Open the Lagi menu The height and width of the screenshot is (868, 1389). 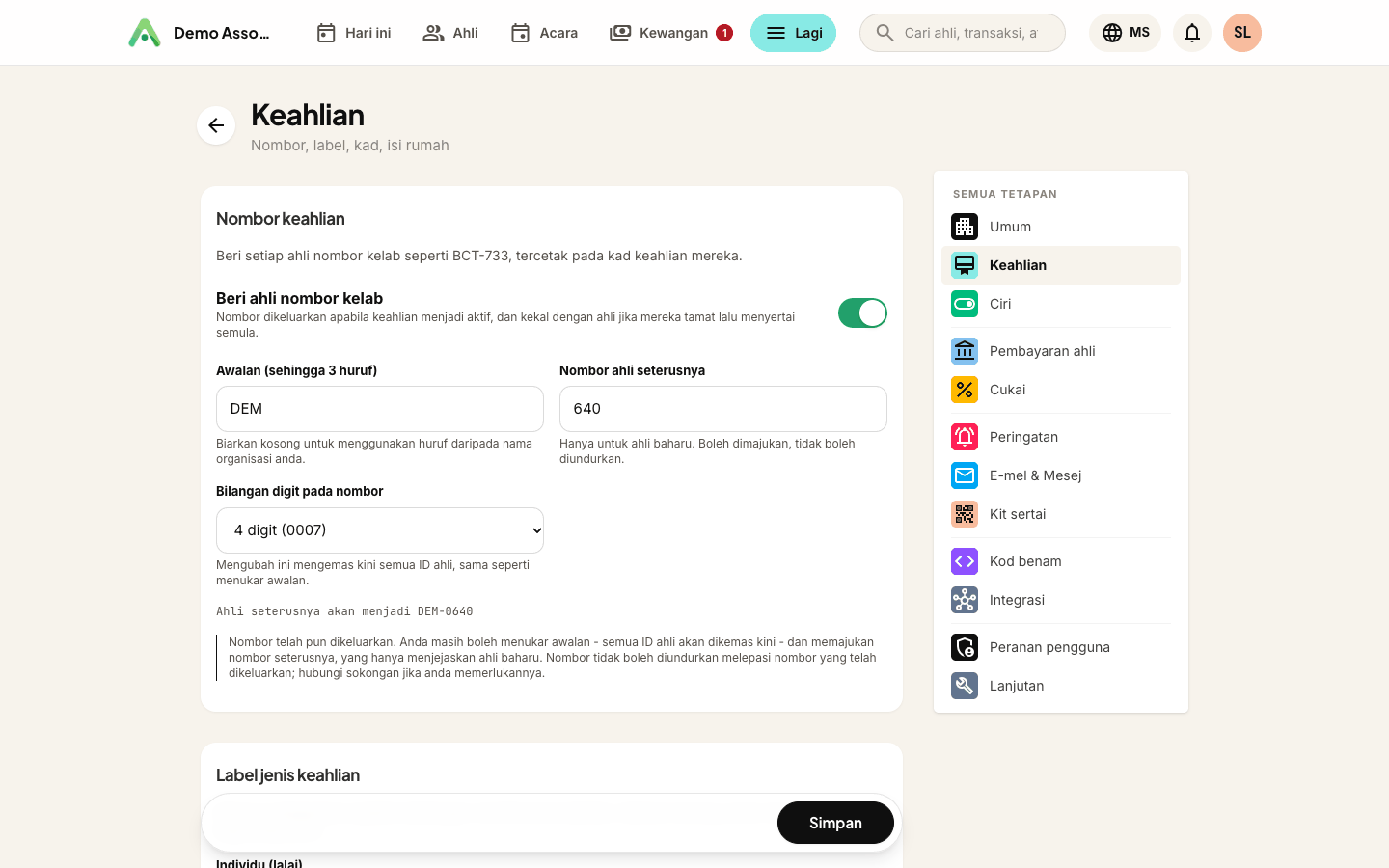(793, 33)
